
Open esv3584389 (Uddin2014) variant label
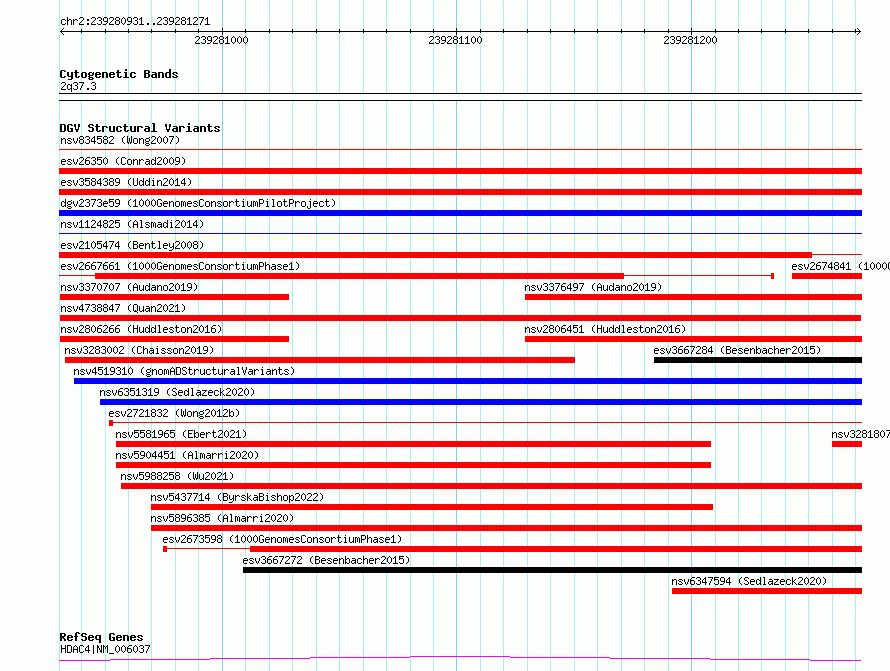[126, 182]
